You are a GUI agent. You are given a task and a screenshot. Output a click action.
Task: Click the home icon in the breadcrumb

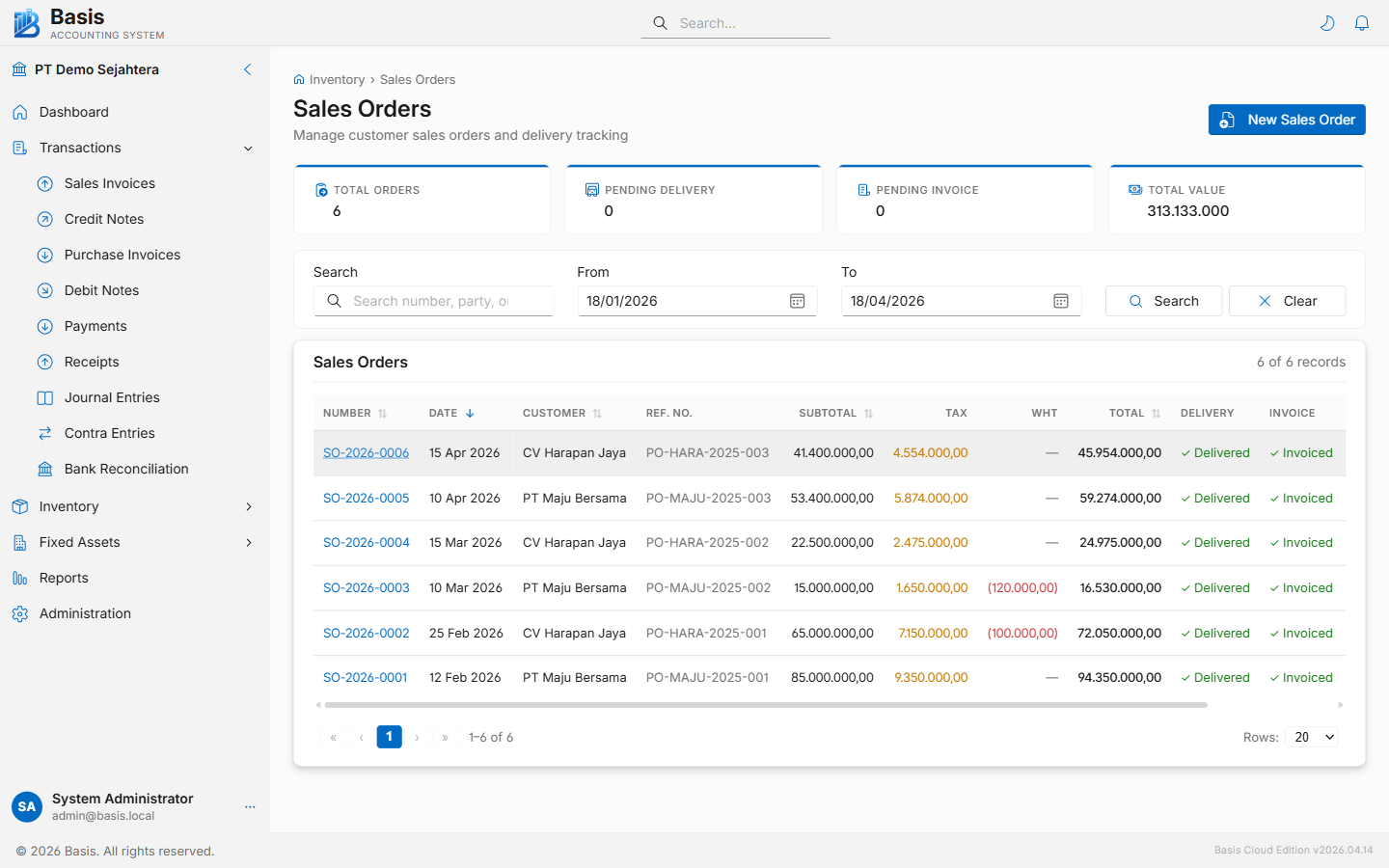[x=299, y=80]
